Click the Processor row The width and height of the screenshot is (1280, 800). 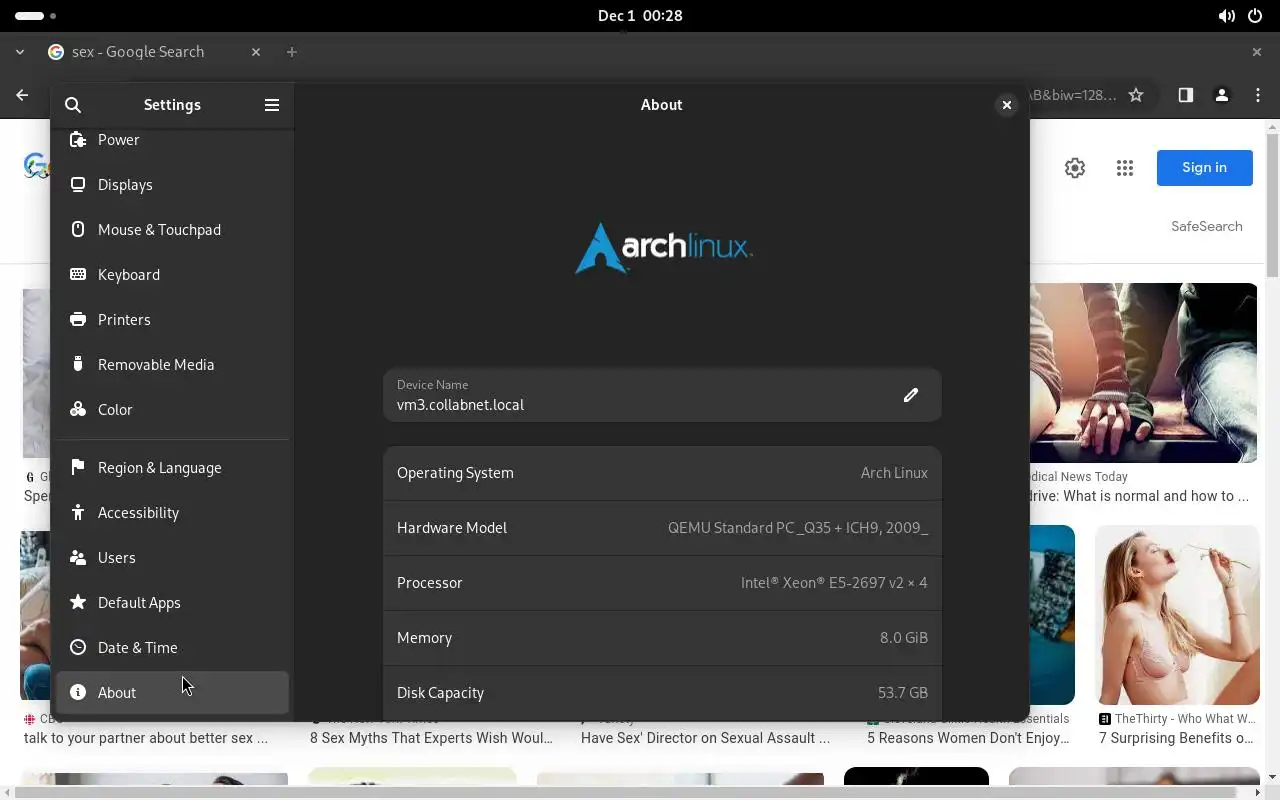pos(662,583)
